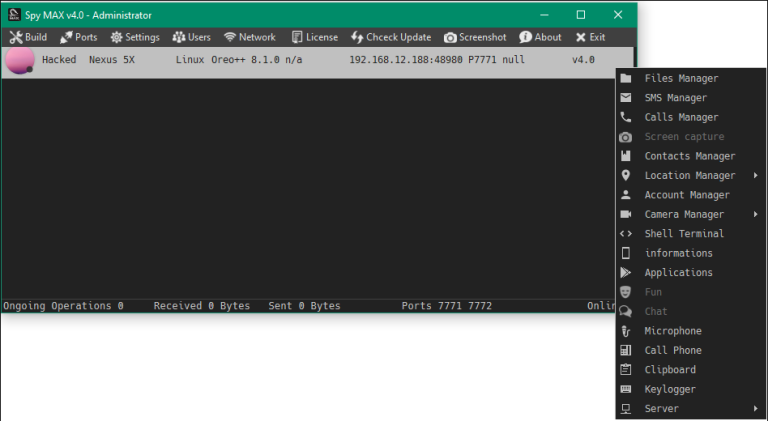Click the Chceck Update button
The height and width of the screenshot is (421, 768).
pos(391,37)
